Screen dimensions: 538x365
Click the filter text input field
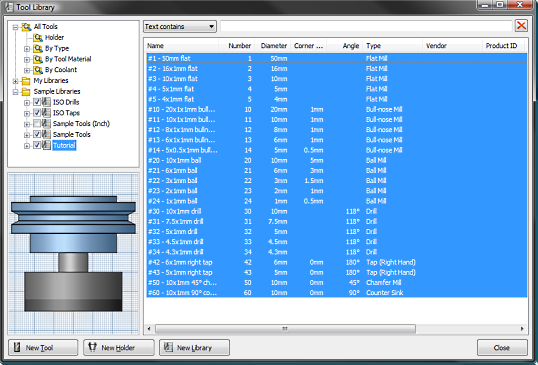point(366,26)
